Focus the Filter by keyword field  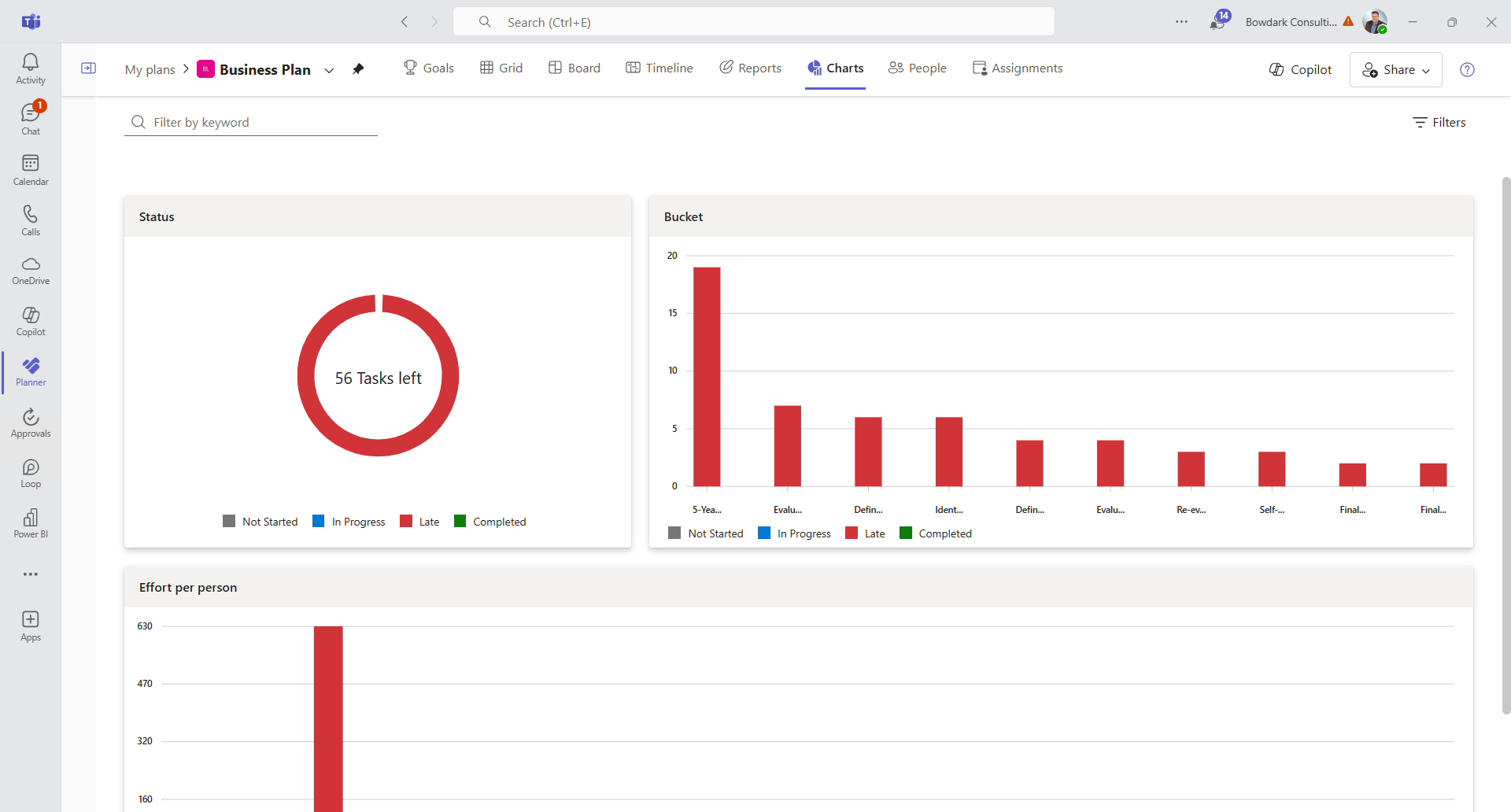pyautogui.click(x=251, y=122)
